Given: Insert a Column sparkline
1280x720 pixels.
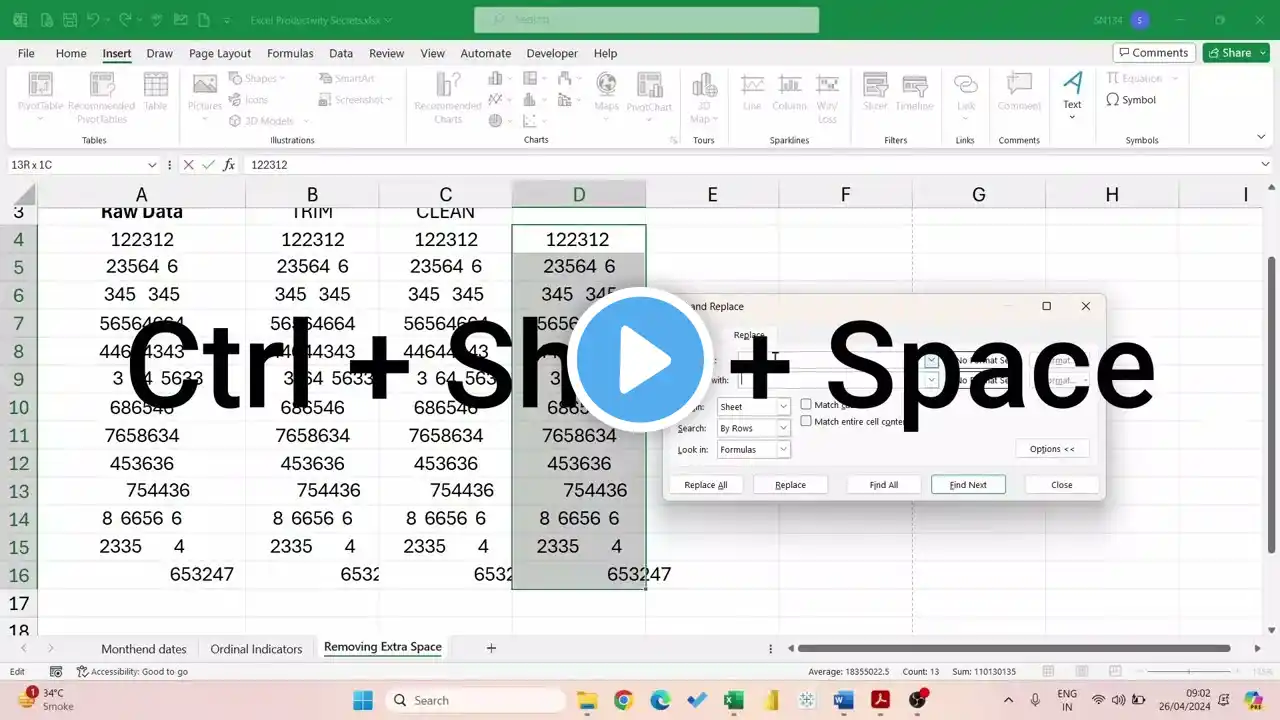Looking at the screenshot, I should (789, 92).
